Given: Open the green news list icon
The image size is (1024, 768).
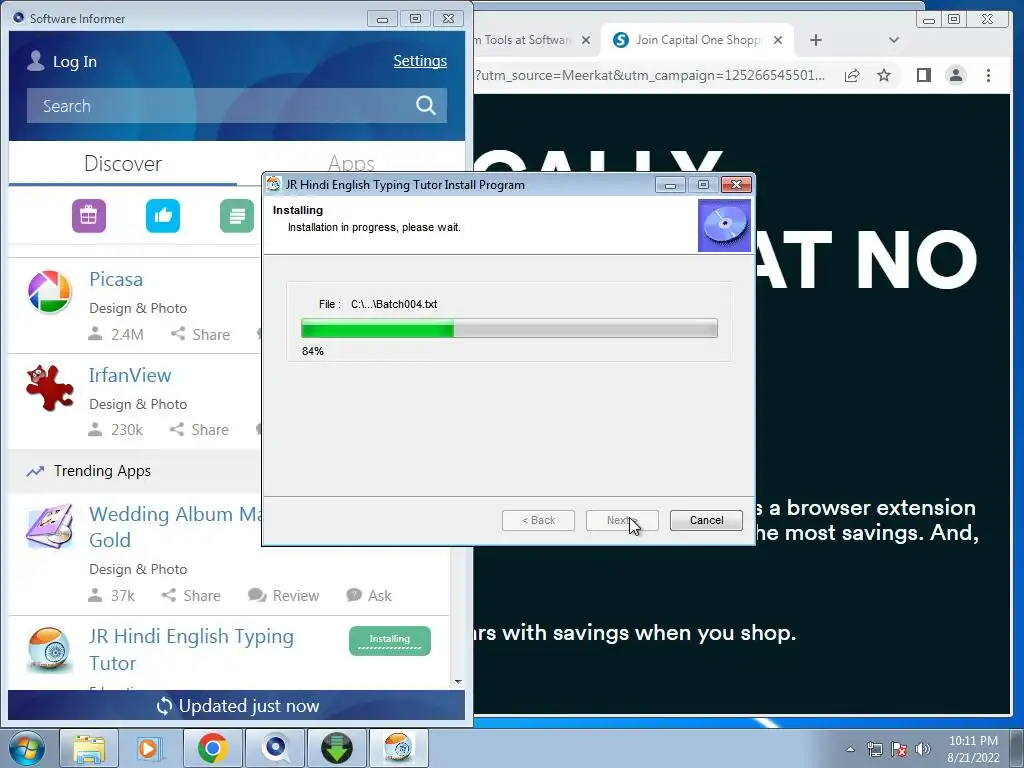Looking at the screenshot, I should [237, 216].
